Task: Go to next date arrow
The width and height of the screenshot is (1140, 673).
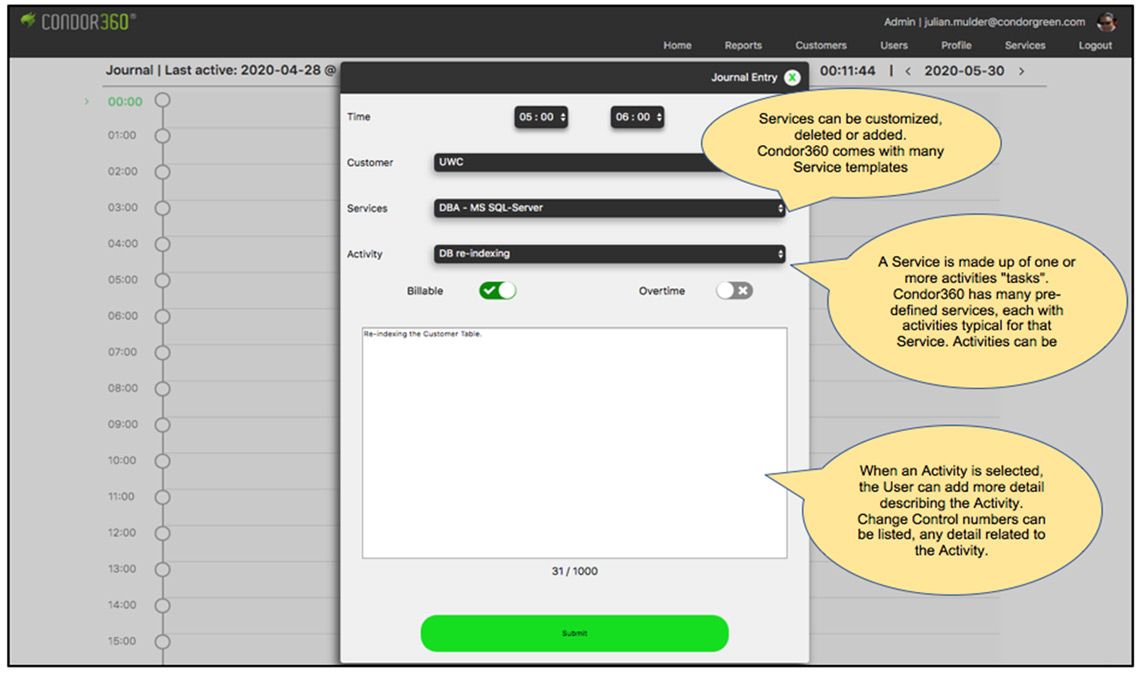Action: [x=1021, y=71]
